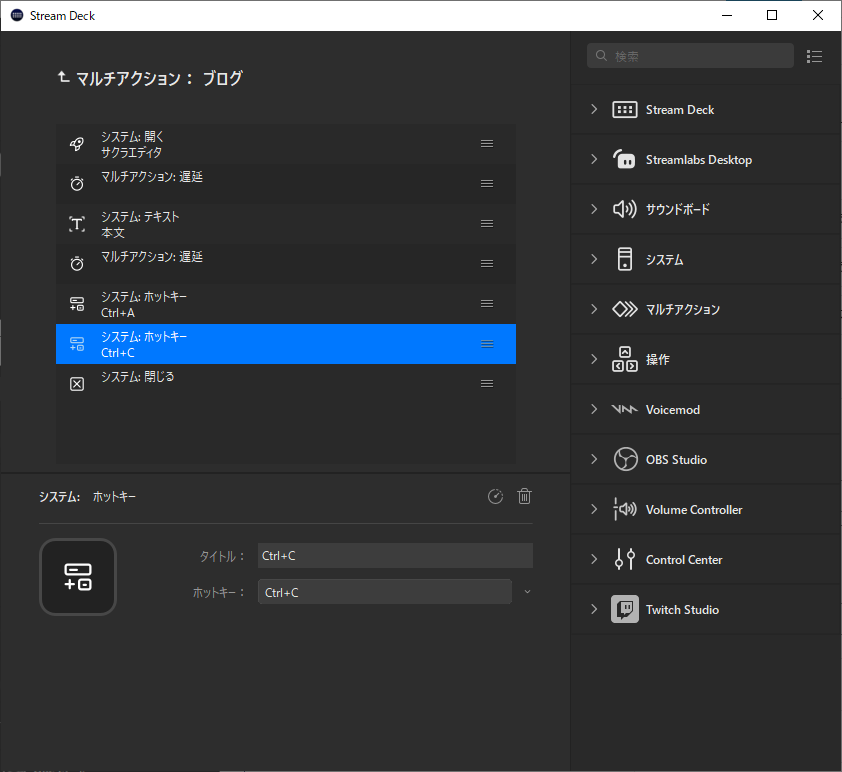The height and width of the screenshot is (772, 842).
Task: Delete the selected hotkey action with trash icon
Action: 525,497
